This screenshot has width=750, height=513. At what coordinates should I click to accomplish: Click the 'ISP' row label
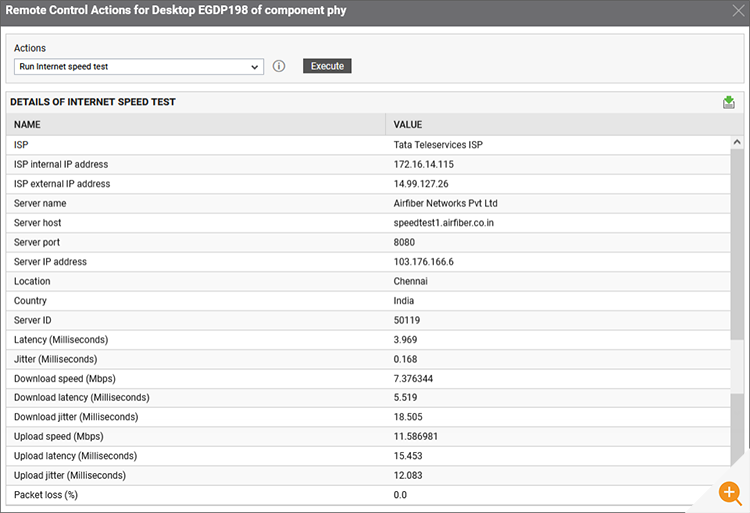[21, 145]
